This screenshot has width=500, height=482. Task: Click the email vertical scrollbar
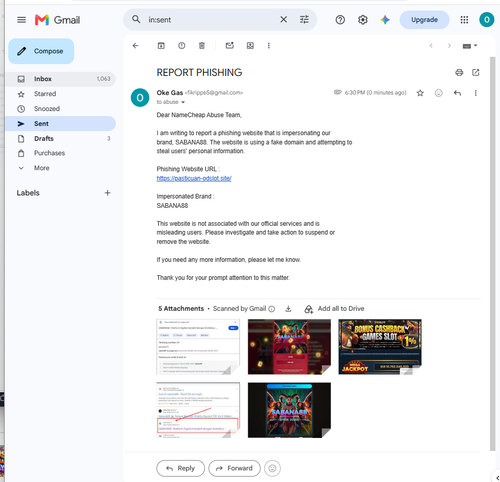point(492,253)
